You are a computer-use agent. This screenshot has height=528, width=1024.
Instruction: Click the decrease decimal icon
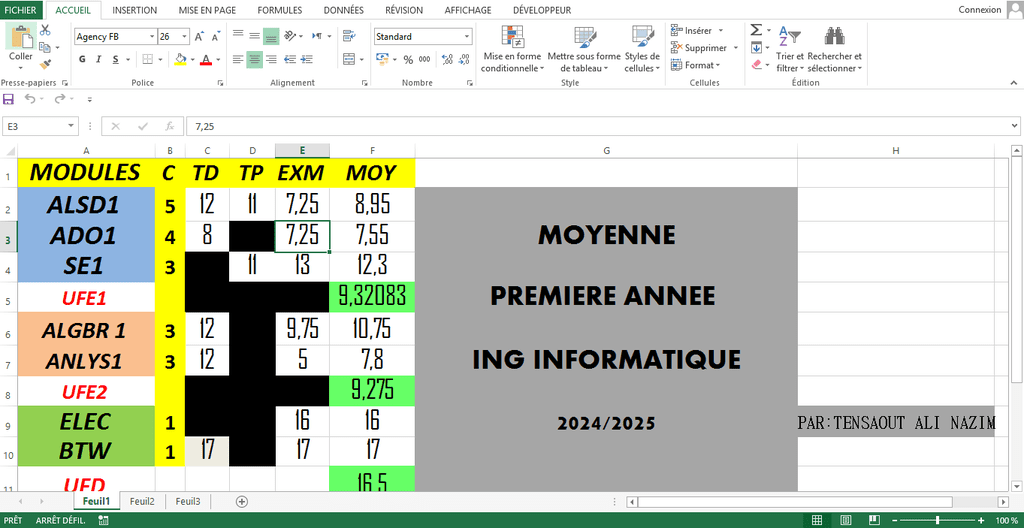point(464,59)
